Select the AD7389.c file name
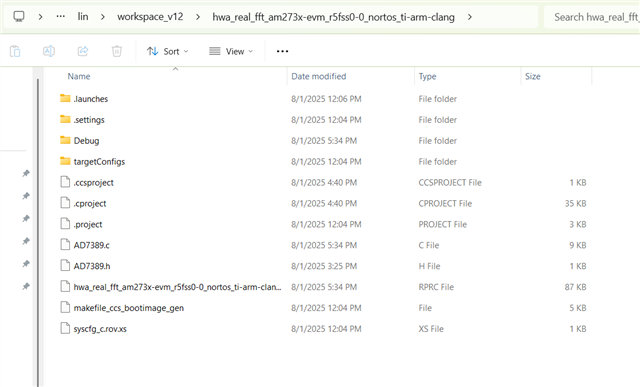Image resolution: width=640 pixels, height=387 pixels. (x=91, y=245)
